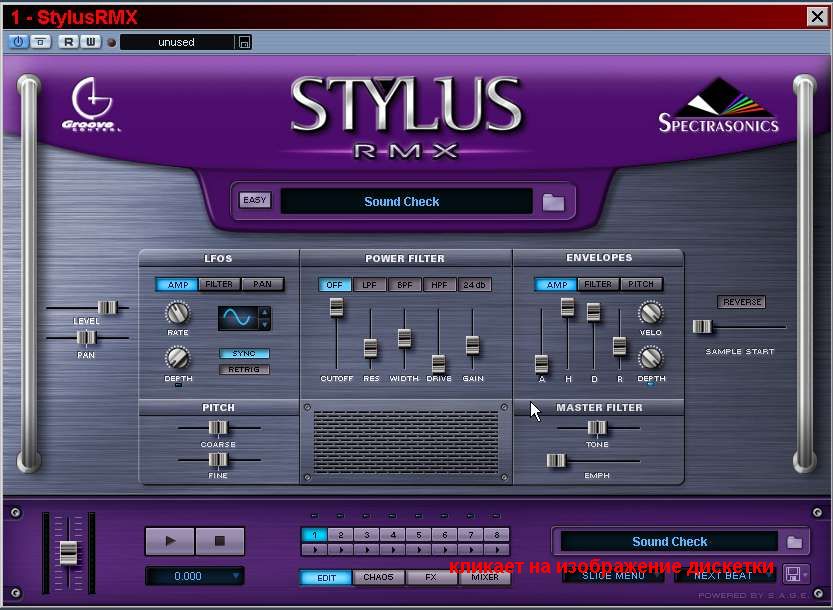Screen dimensions: 833x610
Task: Play part 5 using its small arrow
Action: pos(419,549)
